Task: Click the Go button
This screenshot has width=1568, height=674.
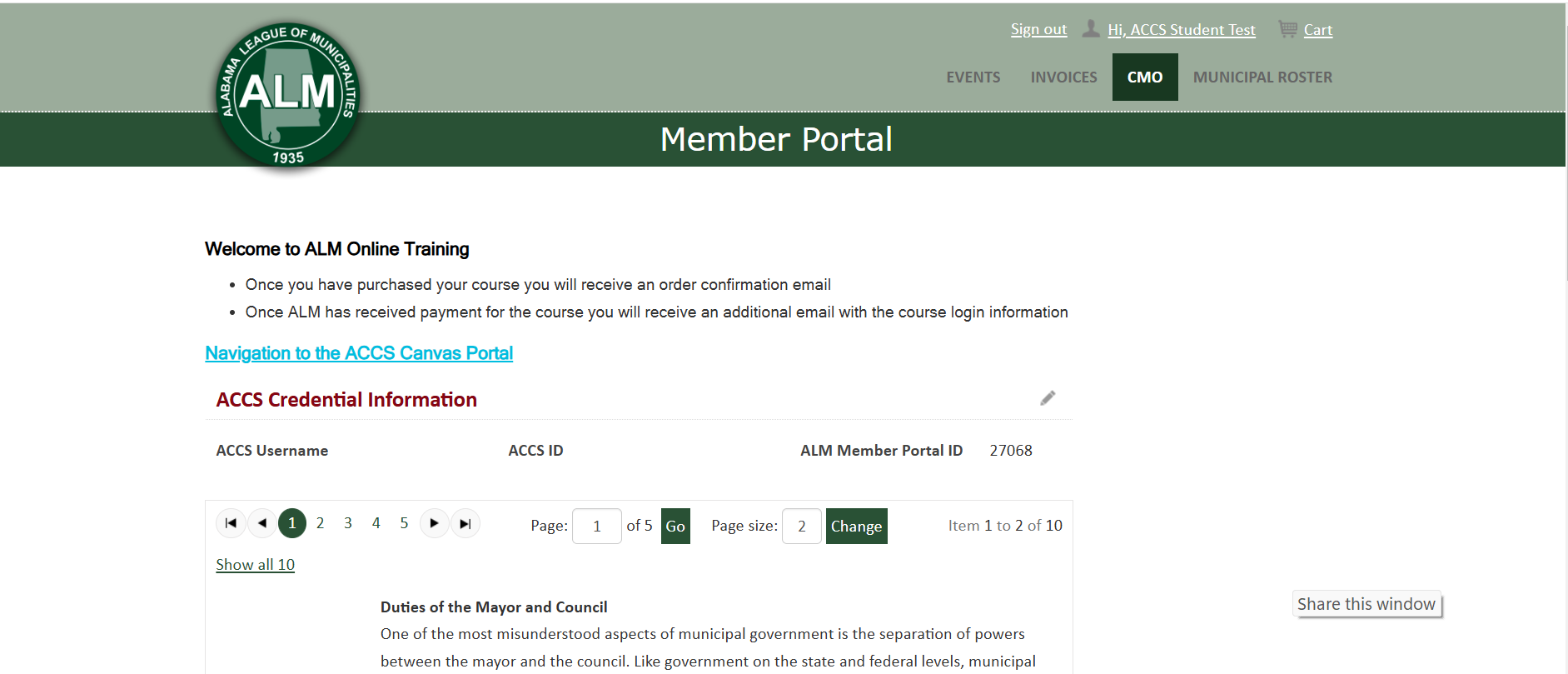Action: click(675, 527)
